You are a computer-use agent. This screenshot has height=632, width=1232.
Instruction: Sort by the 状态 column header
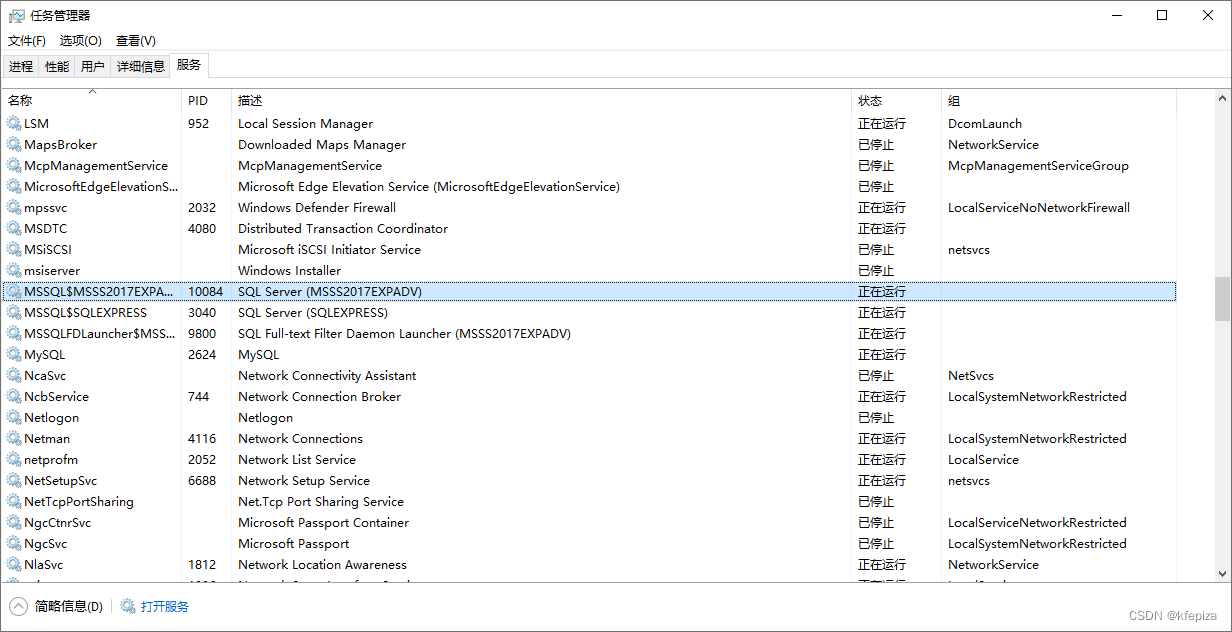pos(897,101)
